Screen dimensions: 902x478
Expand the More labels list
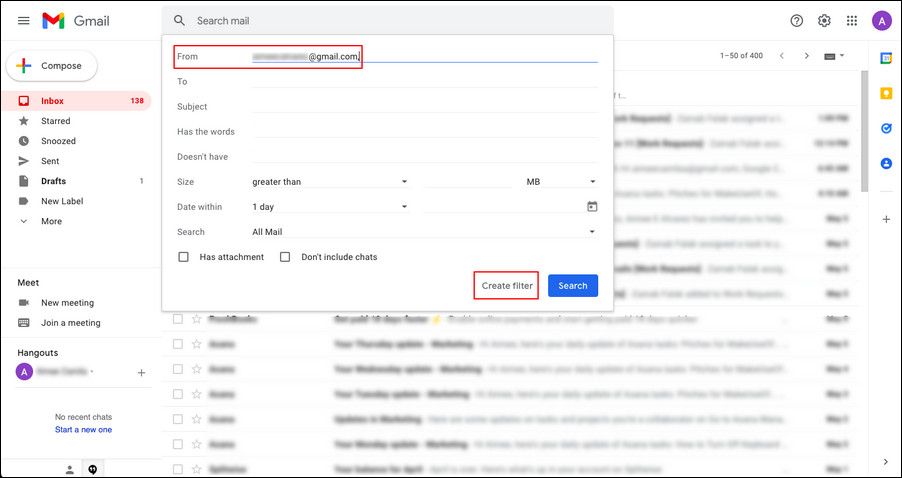coord(51,221)
